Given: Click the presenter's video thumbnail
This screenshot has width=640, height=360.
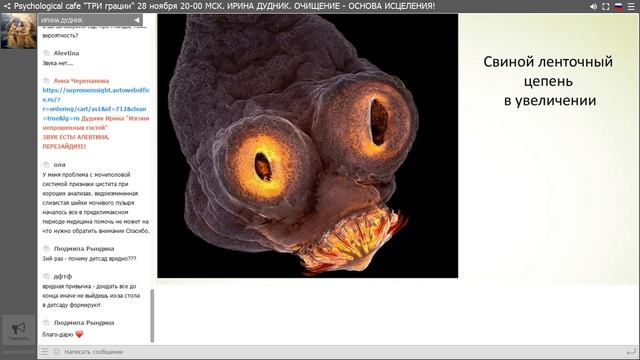Looking at the screenshot, I should [x=18, y=31].
